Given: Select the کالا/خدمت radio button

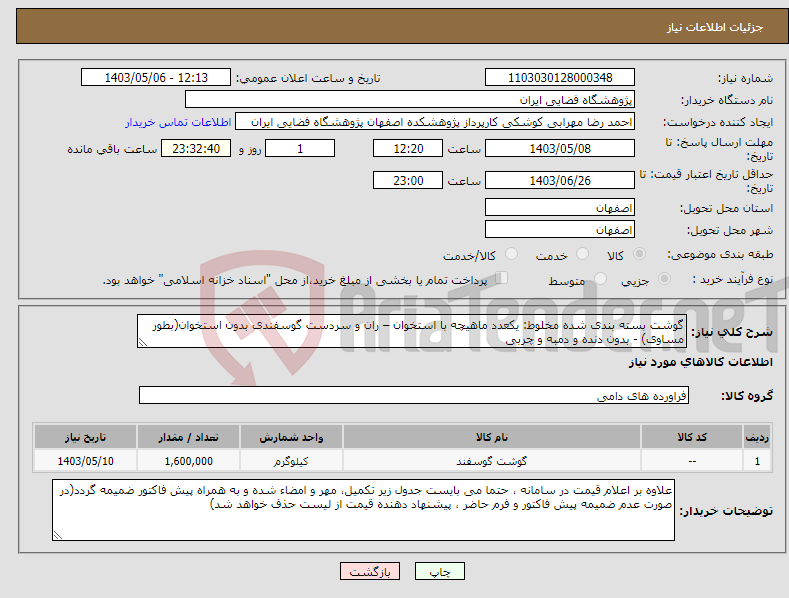Looking at the screenshot, I should 511,254.
